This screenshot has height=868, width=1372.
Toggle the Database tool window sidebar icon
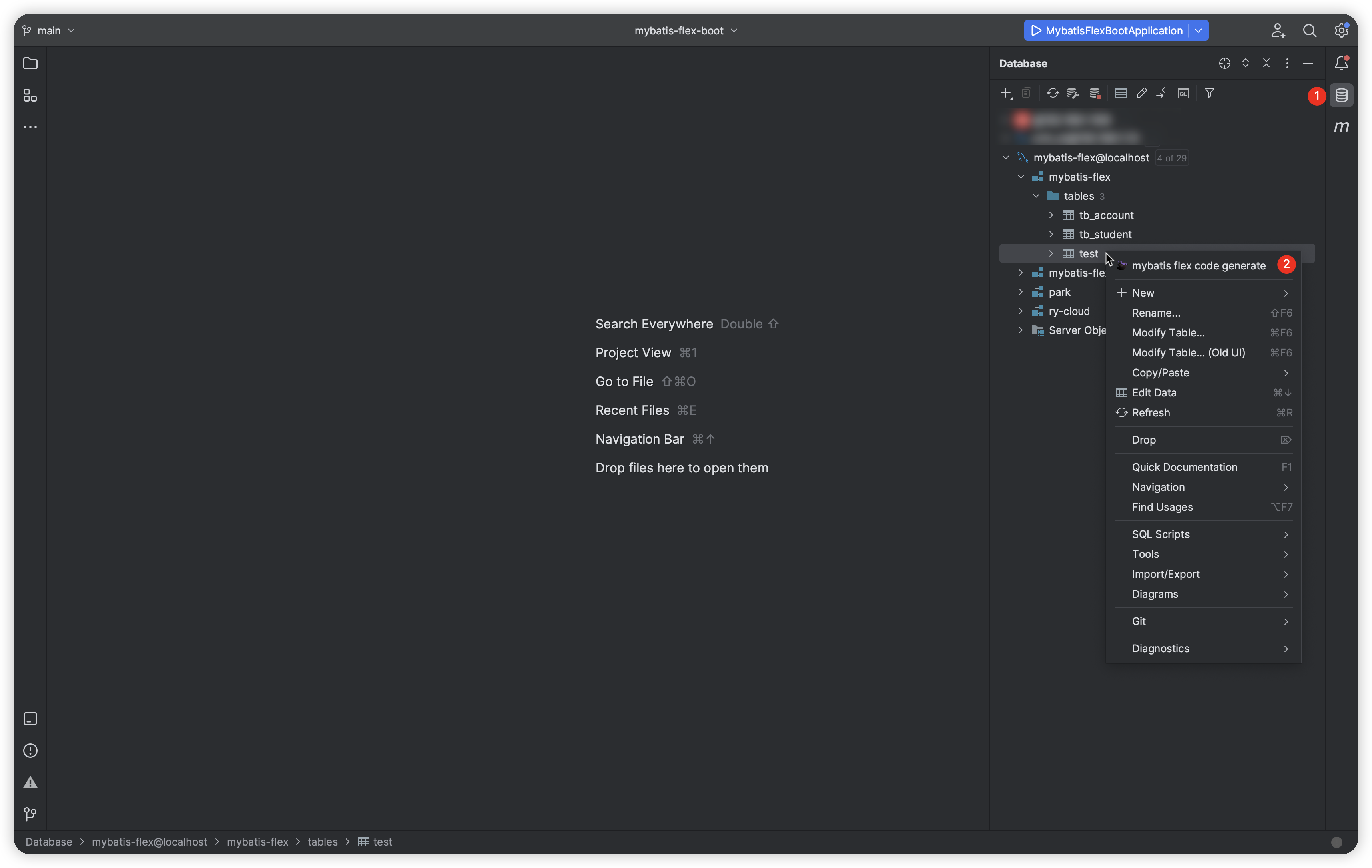point(1341,95)
